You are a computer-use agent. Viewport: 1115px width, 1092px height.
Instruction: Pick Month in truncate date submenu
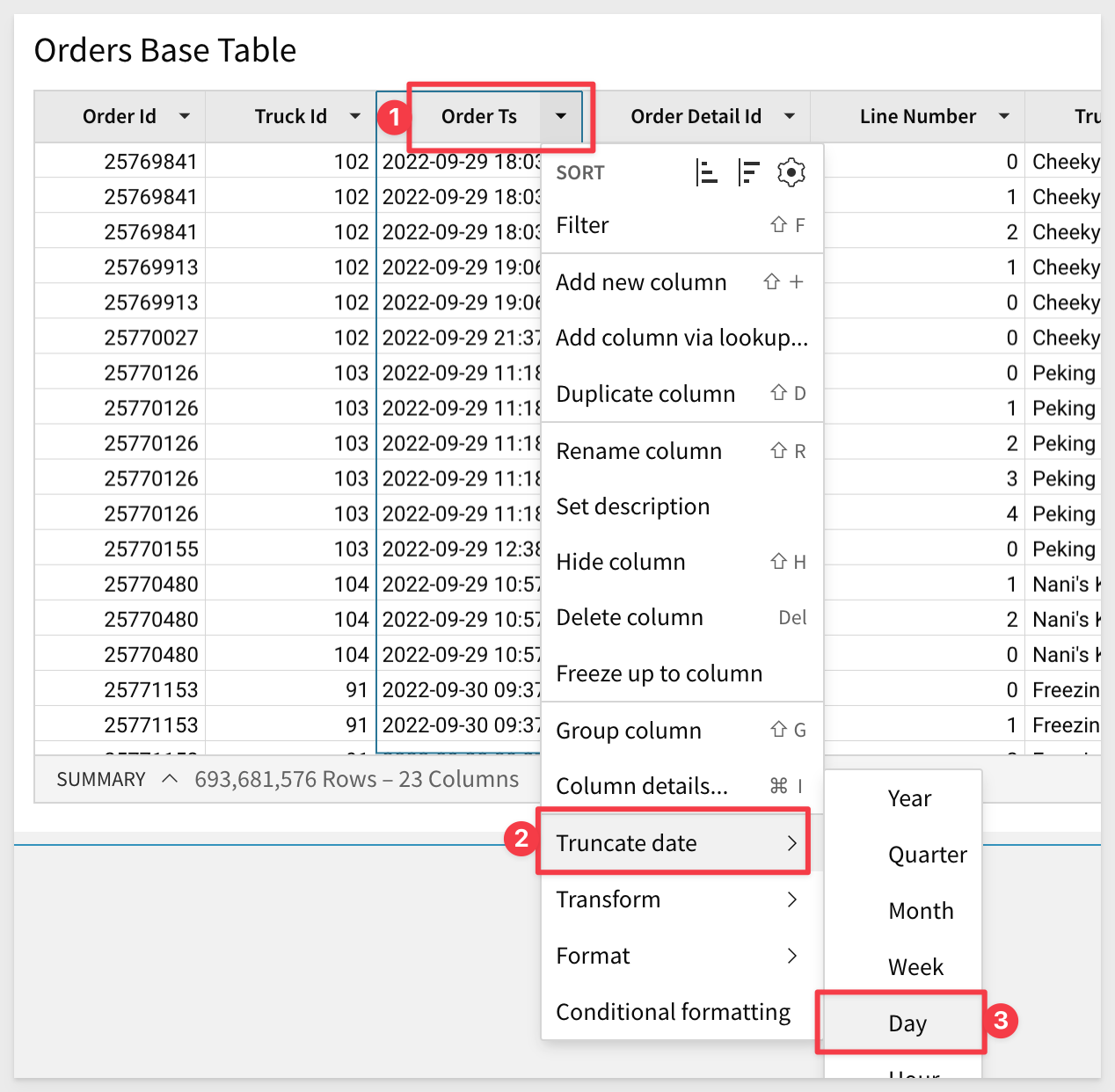[x=920, y=911]
